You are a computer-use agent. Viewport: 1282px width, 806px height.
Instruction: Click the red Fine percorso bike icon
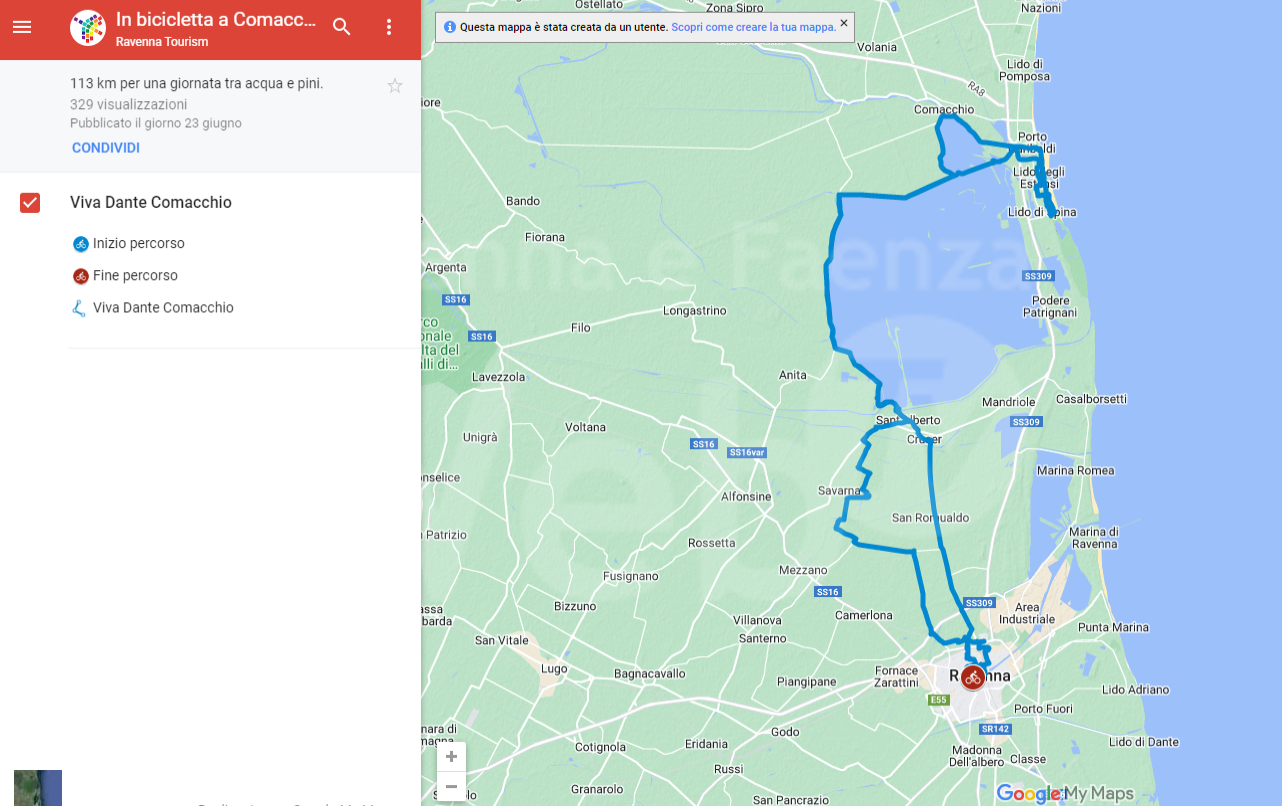[80, 276]
